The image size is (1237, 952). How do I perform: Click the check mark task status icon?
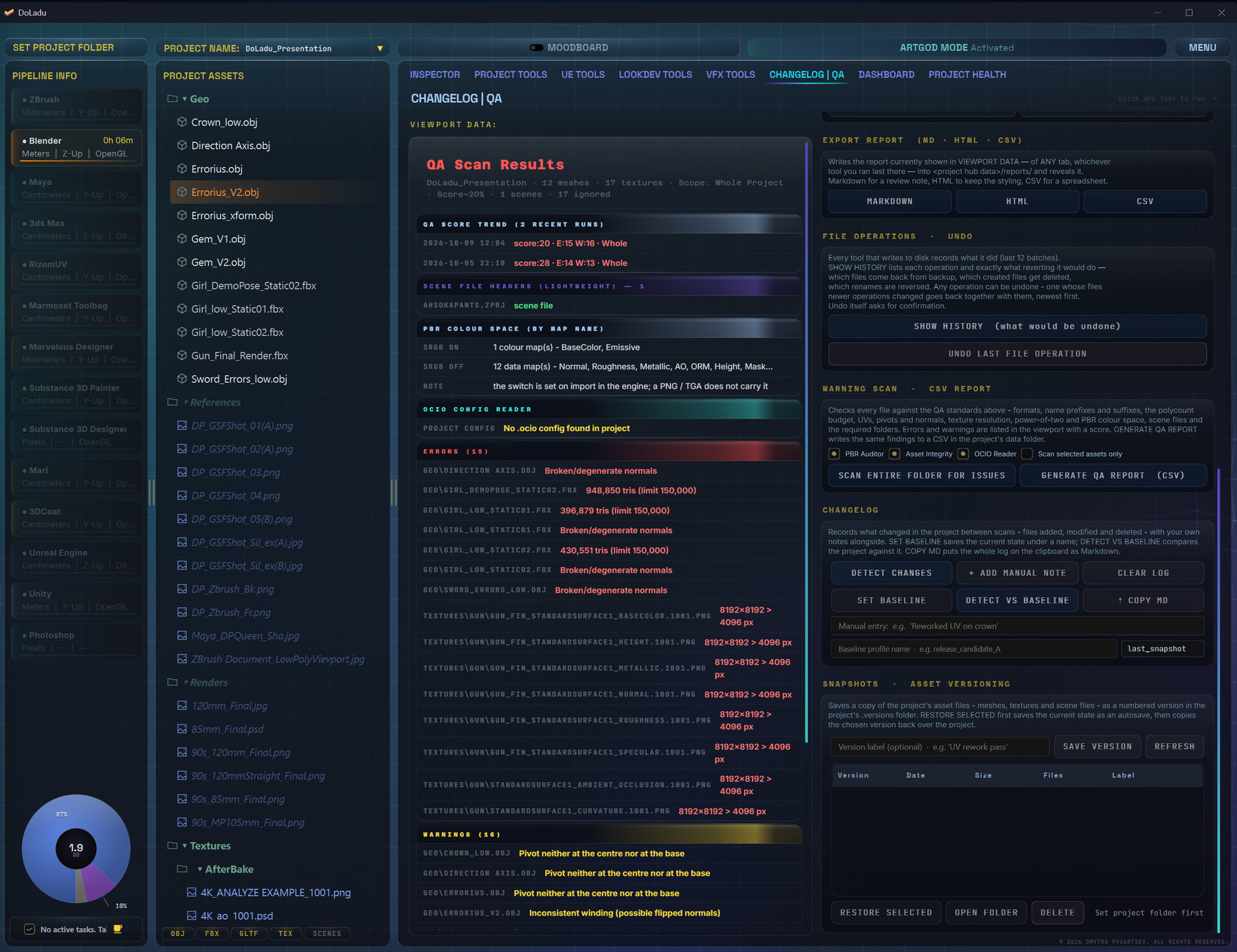coord(30,929)
